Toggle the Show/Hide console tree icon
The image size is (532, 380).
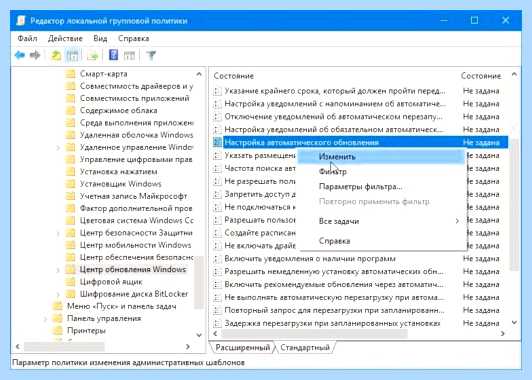click(x=73, y=55)
